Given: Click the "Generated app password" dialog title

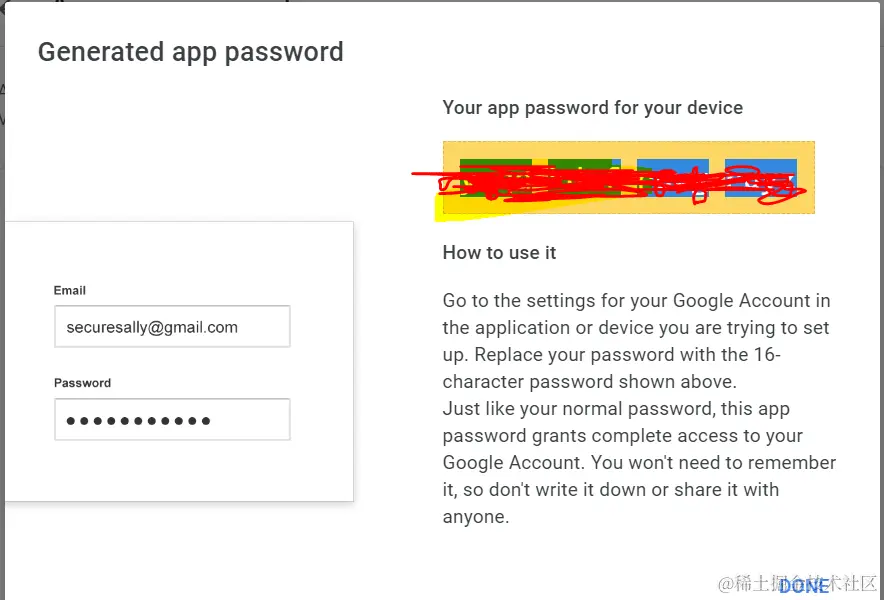Looking at the screenshot, I should coord(191,52).
